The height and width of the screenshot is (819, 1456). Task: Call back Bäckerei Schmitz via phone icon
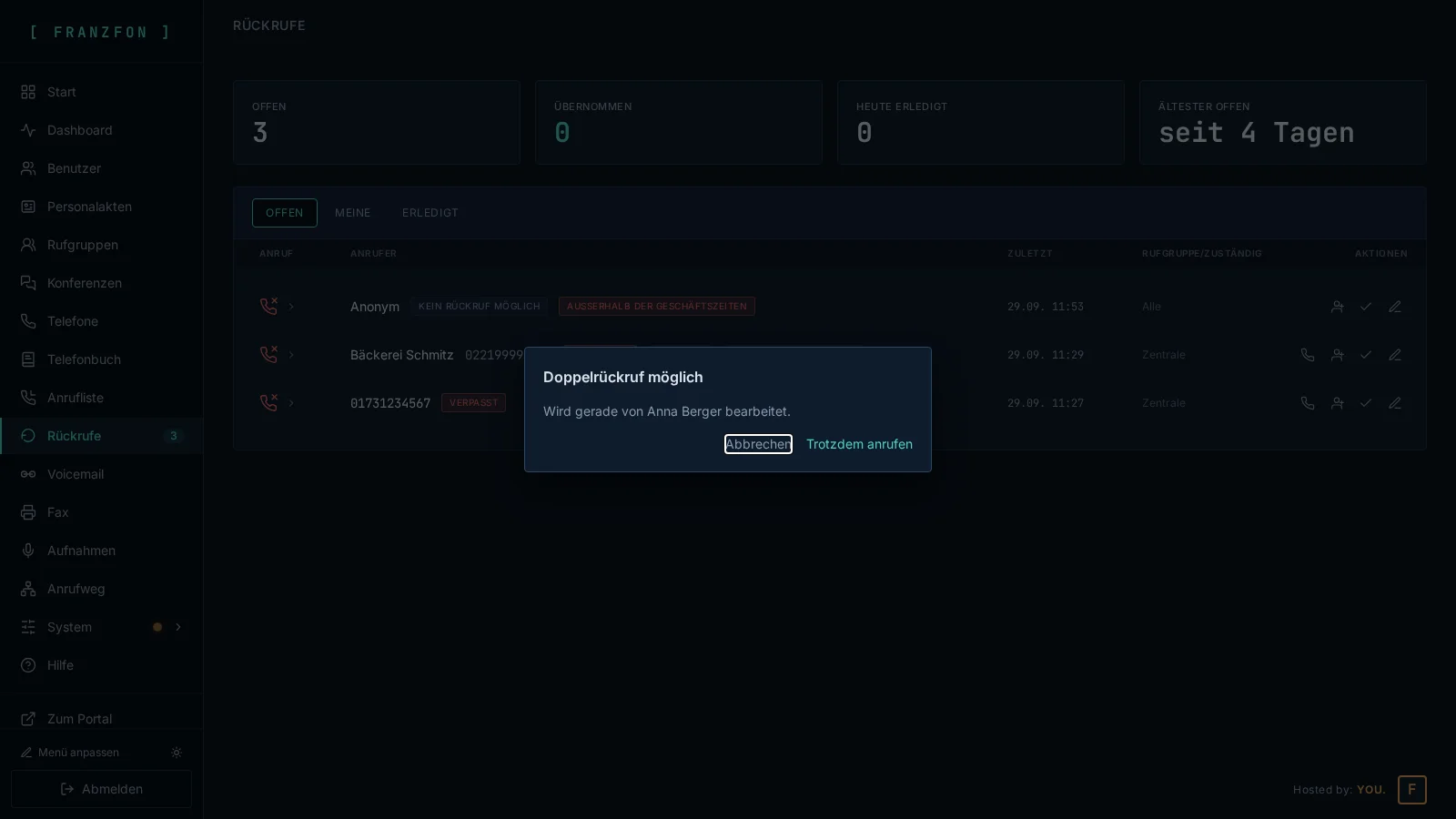[1308, 355]
